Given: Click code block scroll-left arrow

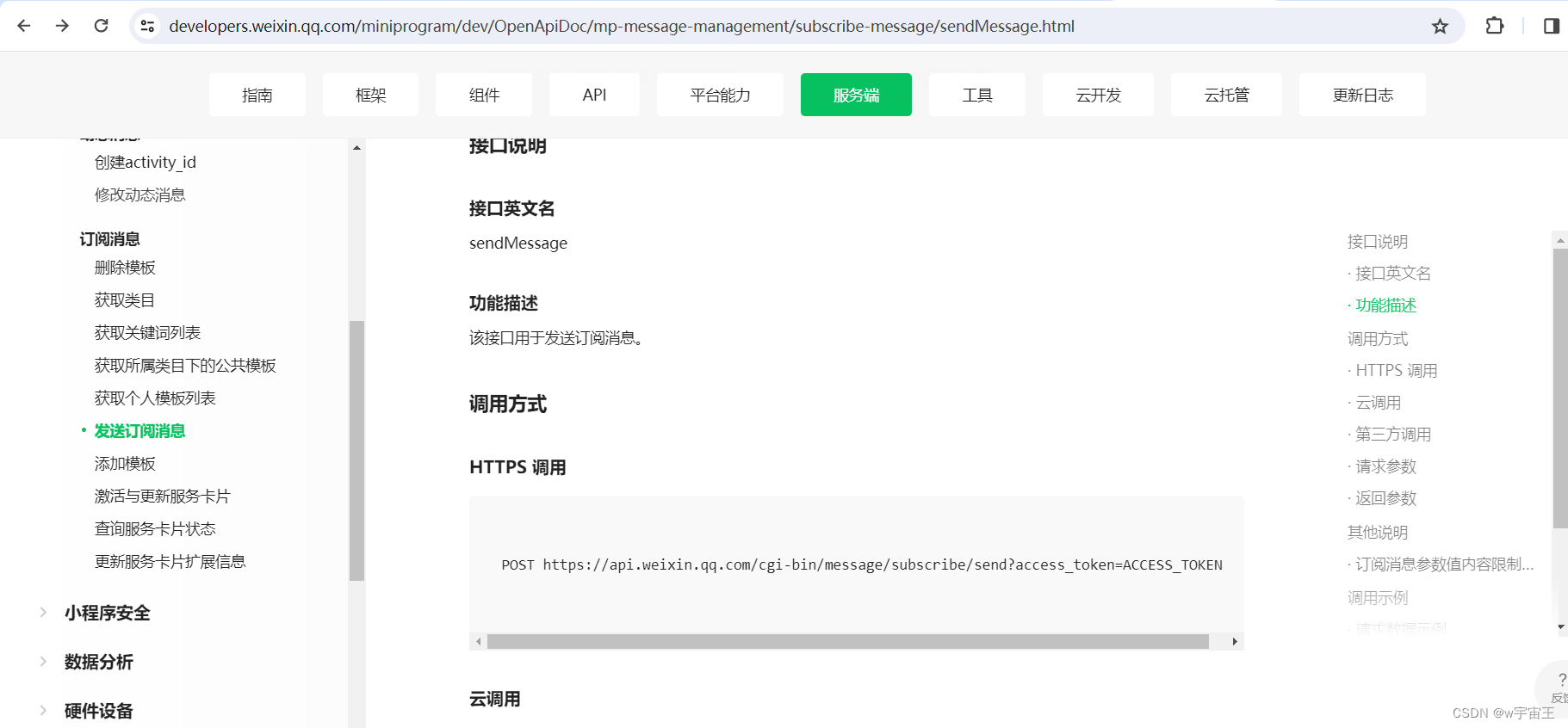Looking at the screenshot, I should [479, 641].
